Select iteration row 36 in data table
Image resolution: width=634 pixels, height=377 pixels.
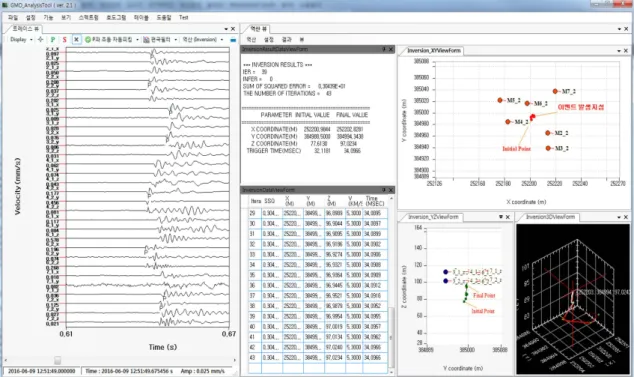318,286
